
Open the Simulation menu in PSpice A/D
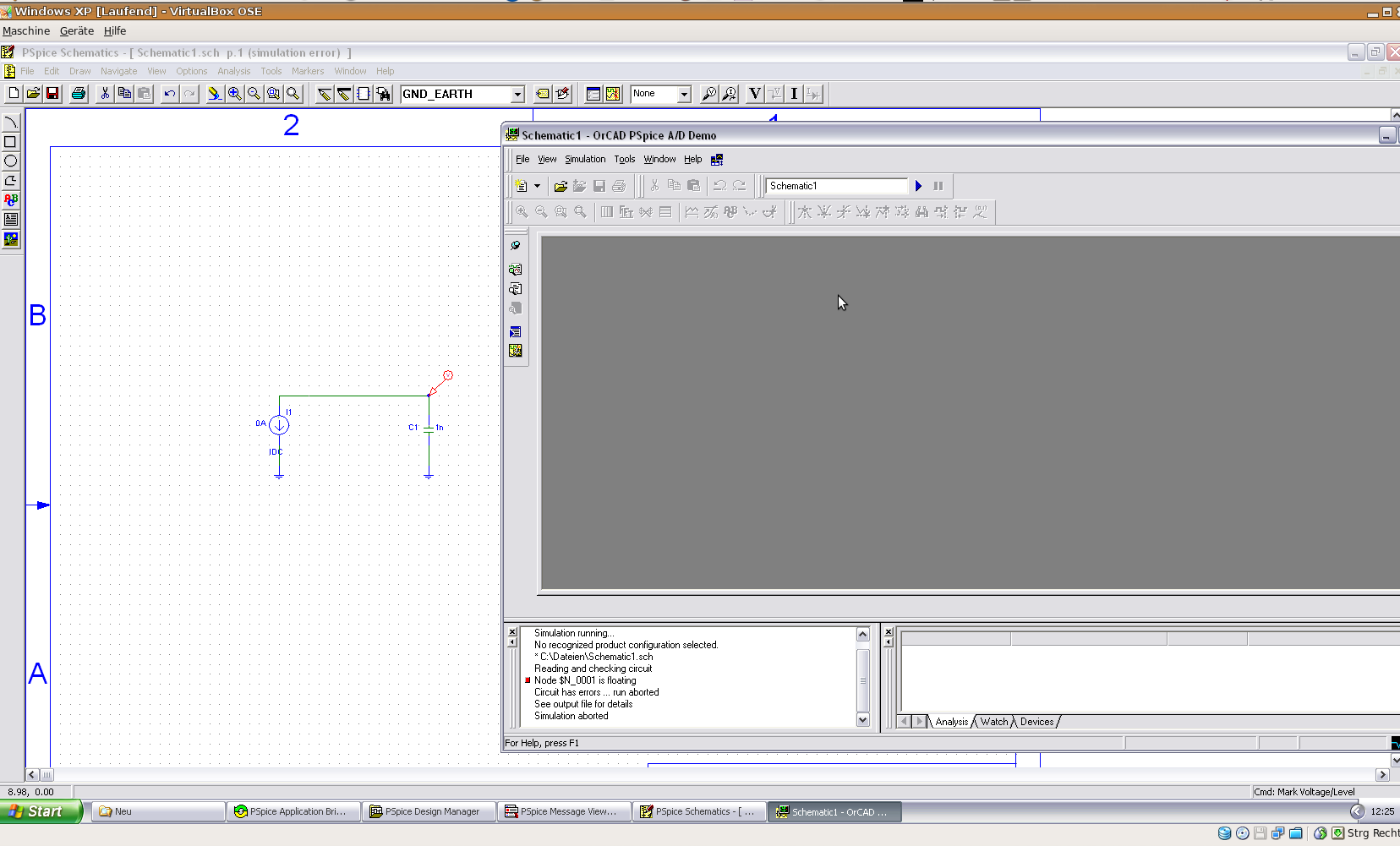click(585, 159)
